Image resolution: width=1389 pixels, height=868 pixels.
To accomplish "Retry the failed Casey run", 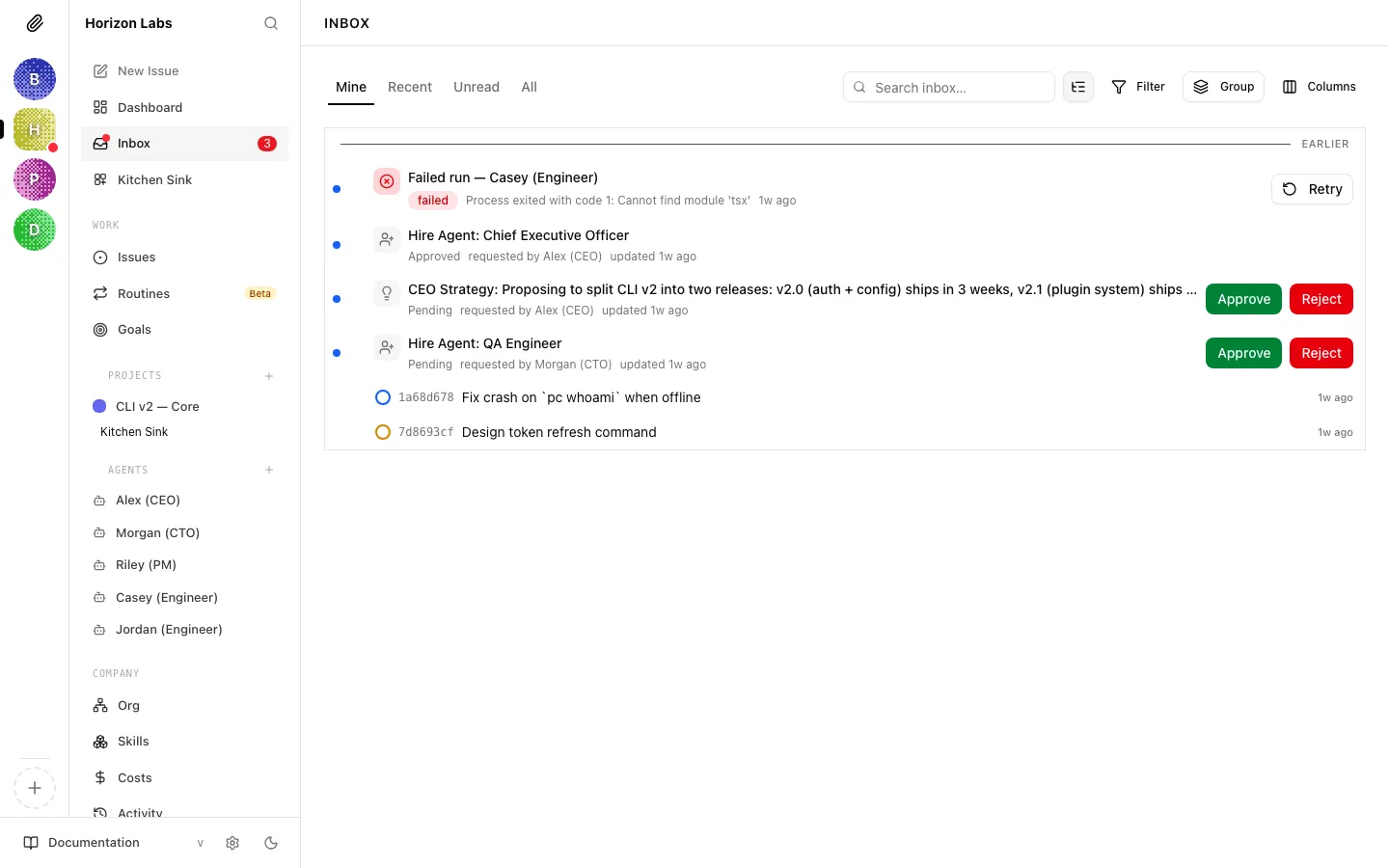I will tap(1312, 189).
